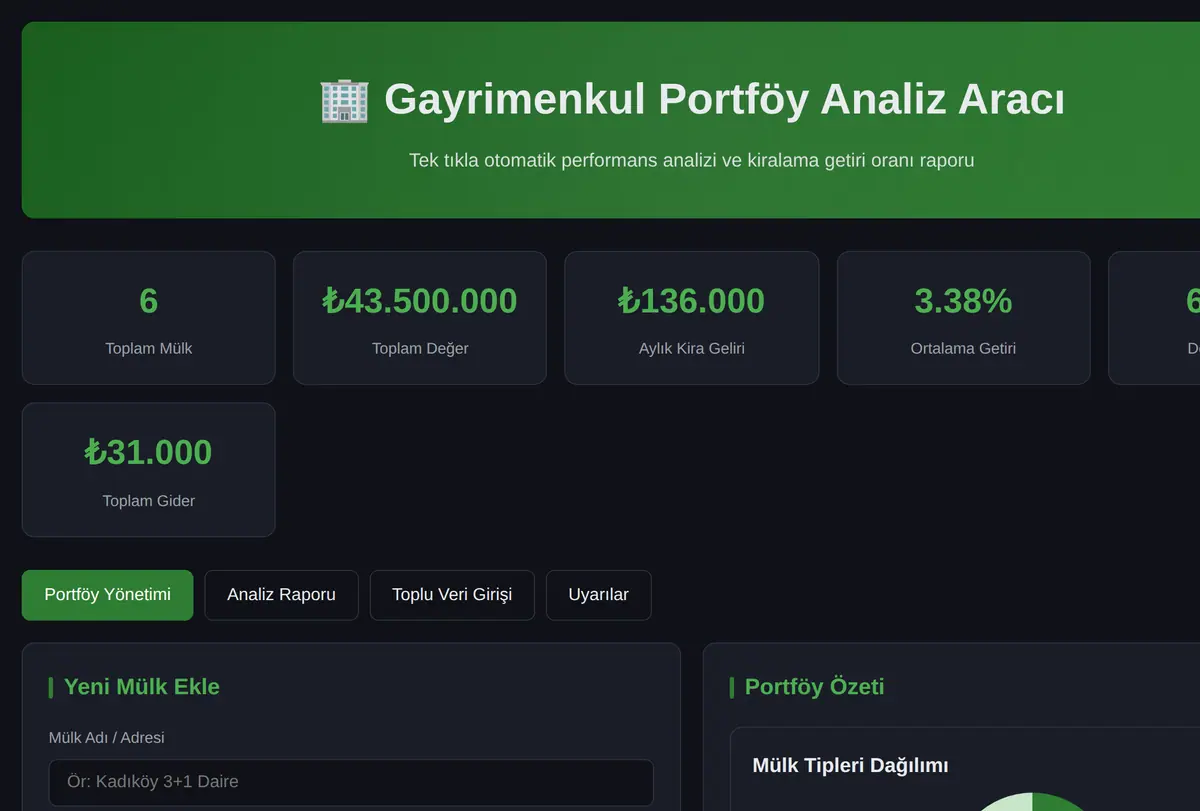Viewport: 1200px width, 811px height.
Task: Click the Mülk Adı / Adresi label
Action: [x=107, y=738]
